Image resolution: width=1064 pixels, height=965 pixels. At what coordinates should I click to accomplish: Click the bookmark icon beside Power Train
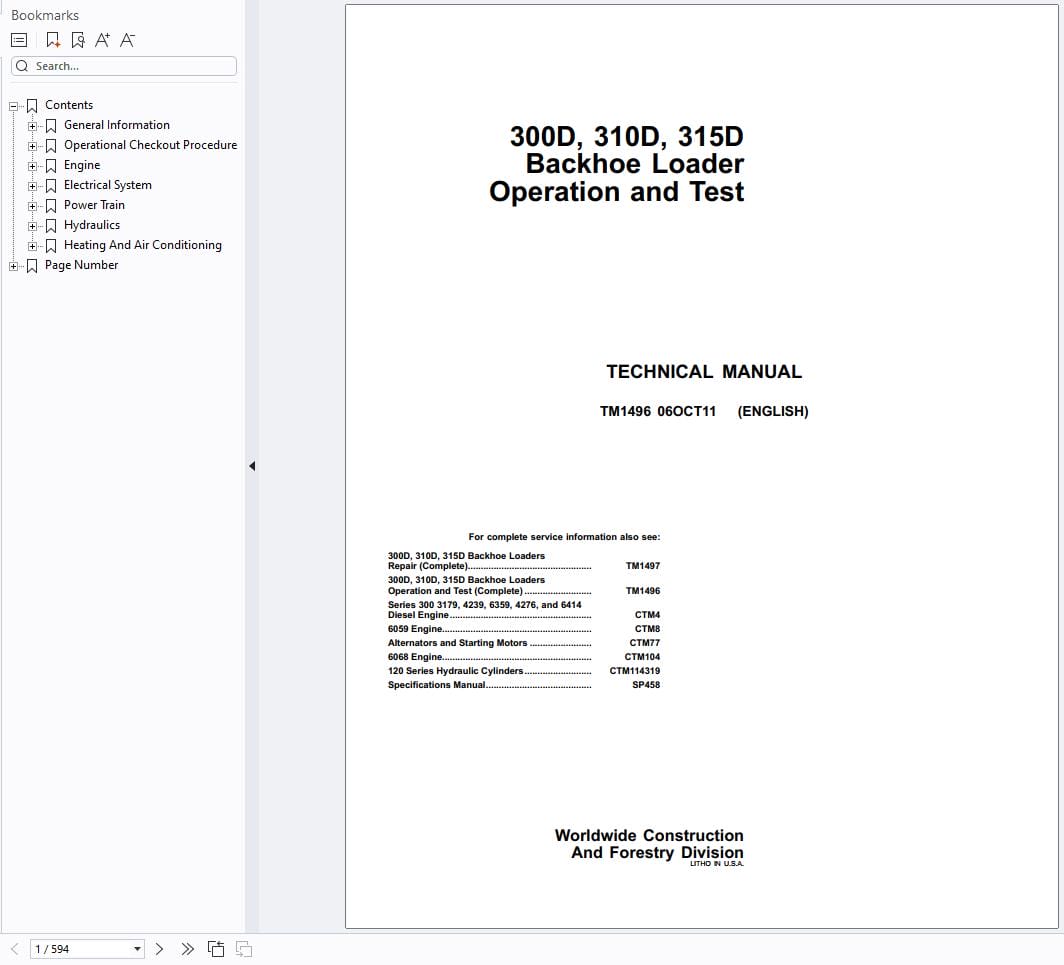click(51, 206)
